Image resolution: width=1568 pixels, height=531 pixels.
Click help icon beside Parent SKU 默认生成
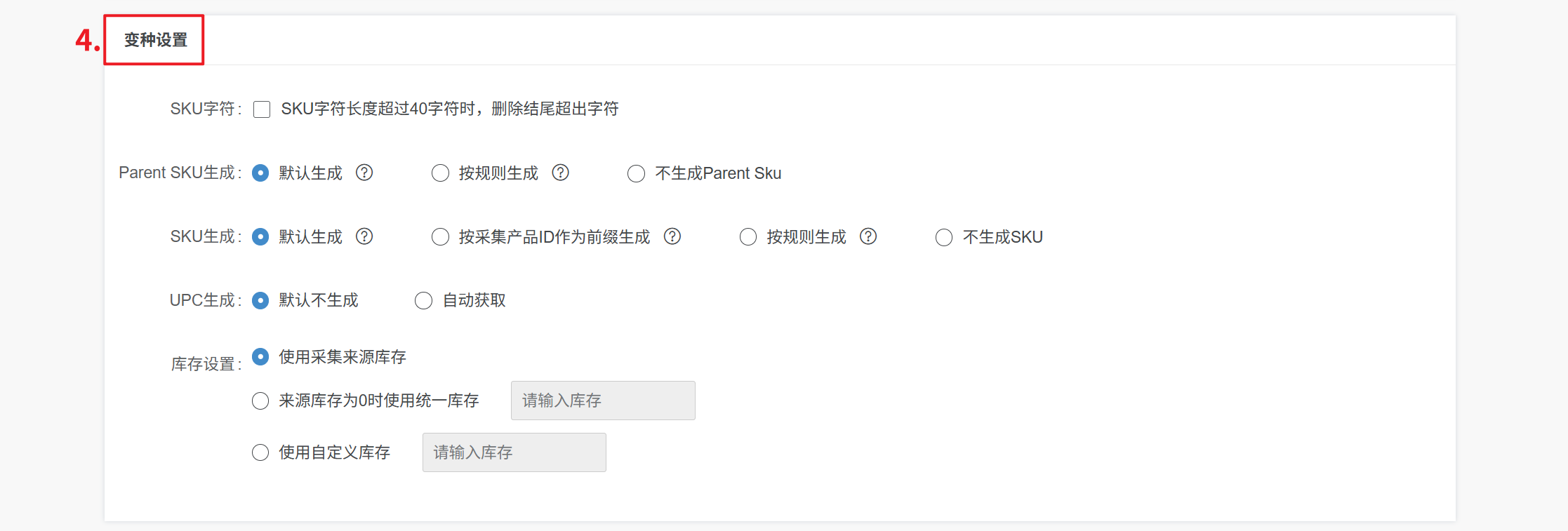[364, 173]
